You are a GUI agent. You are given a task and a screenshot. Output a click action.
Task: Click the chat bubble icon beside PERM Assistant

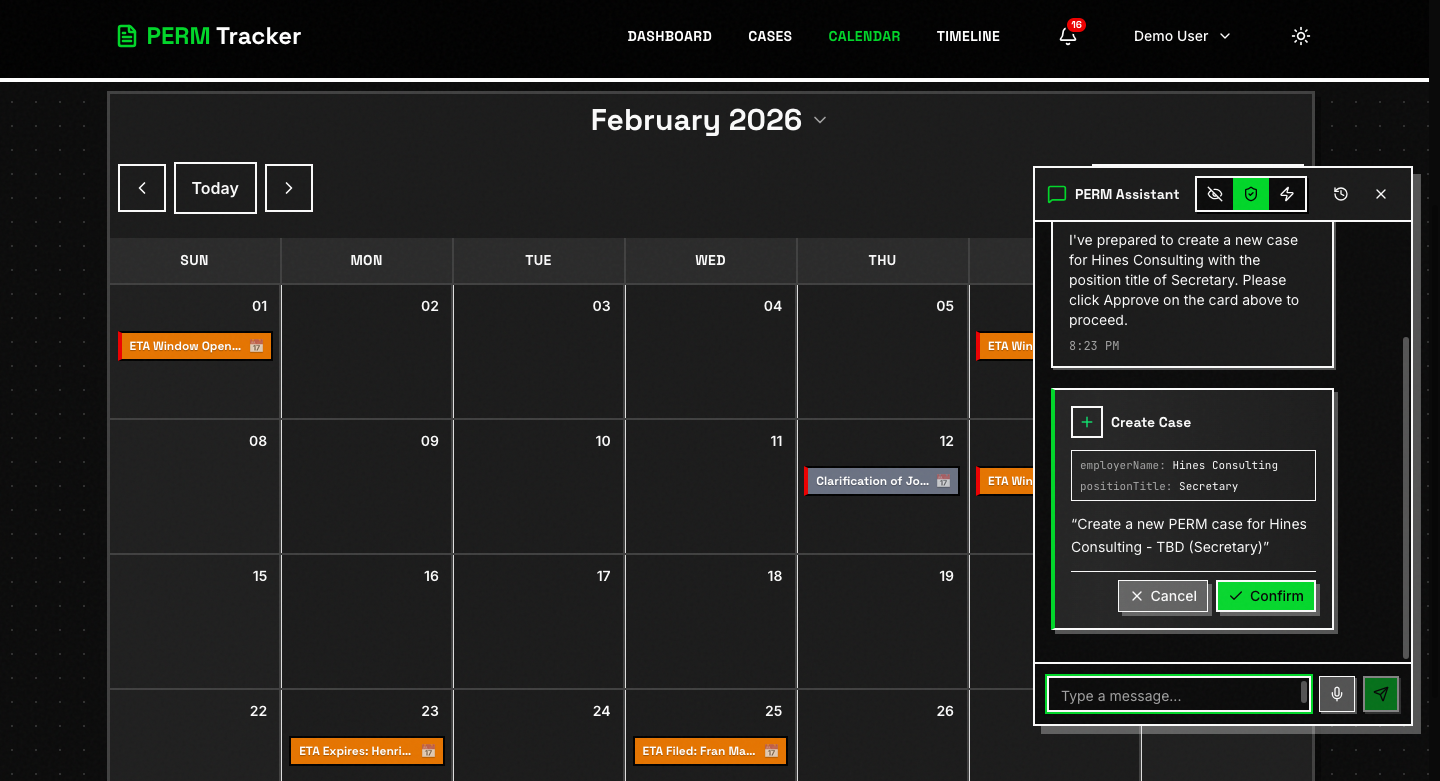coord(1056,195)
